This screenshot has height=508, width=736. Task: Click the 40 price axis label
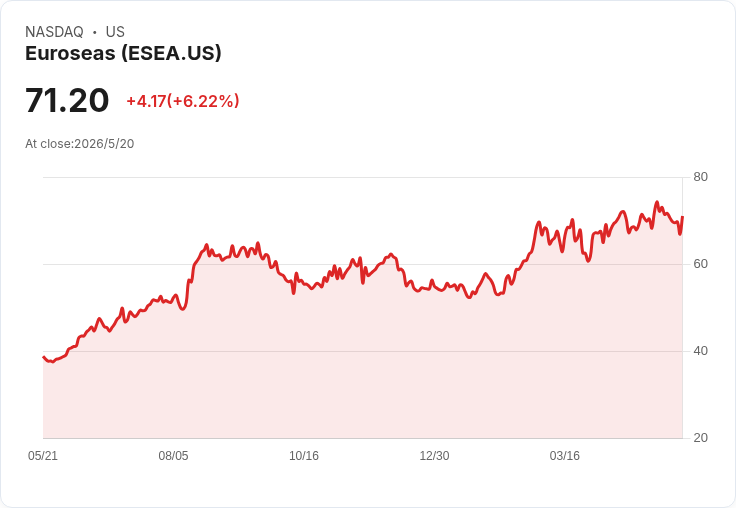(700, 351)
